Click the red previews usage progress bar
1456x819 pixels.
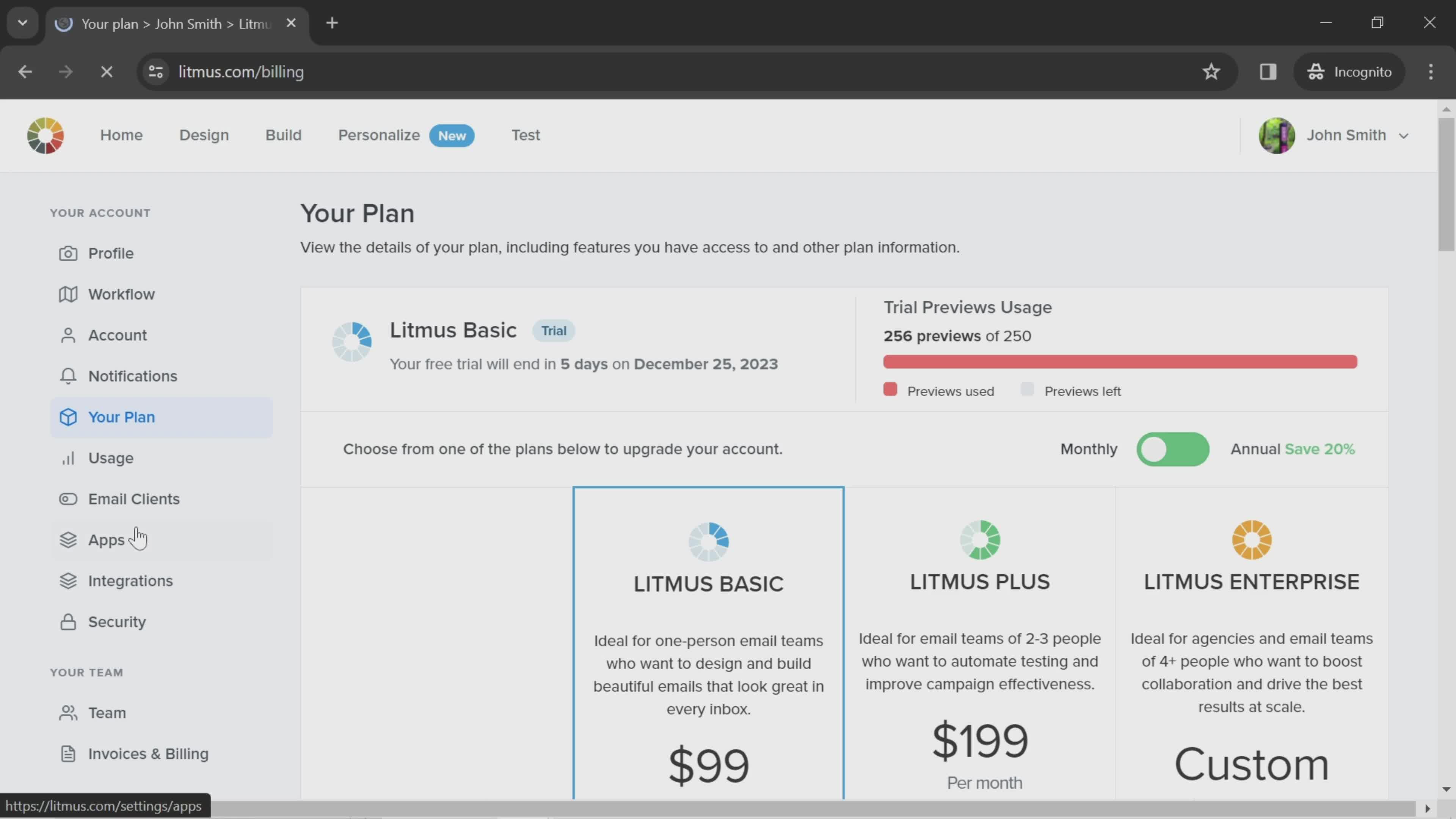[1120, 362]
